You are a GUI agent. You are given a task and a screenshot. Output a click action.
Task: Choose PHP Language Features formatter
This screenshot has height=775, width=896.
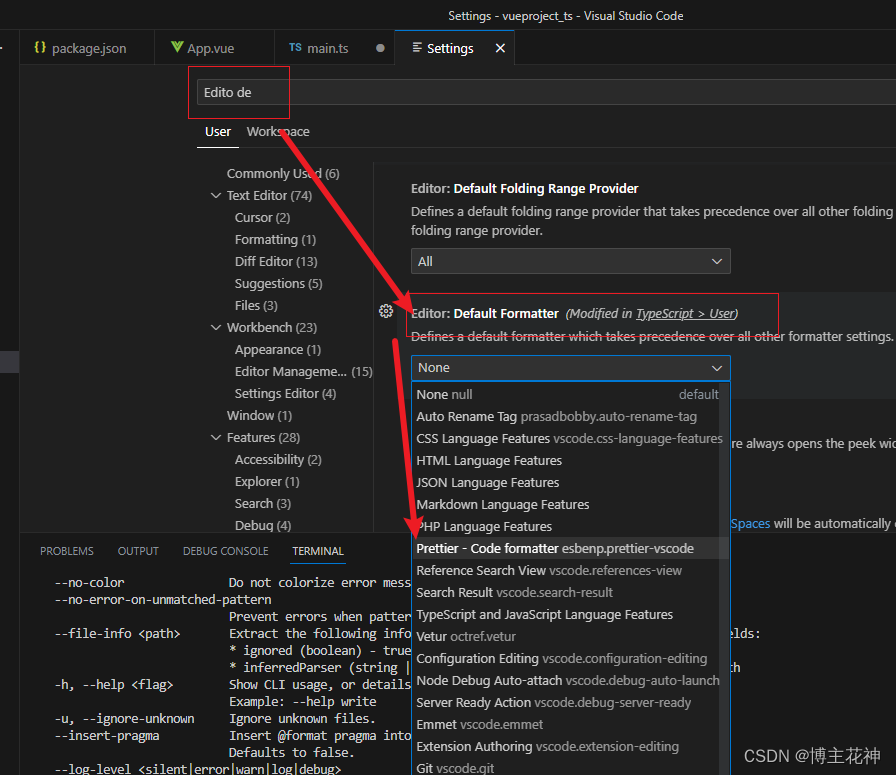coord(567,526)
